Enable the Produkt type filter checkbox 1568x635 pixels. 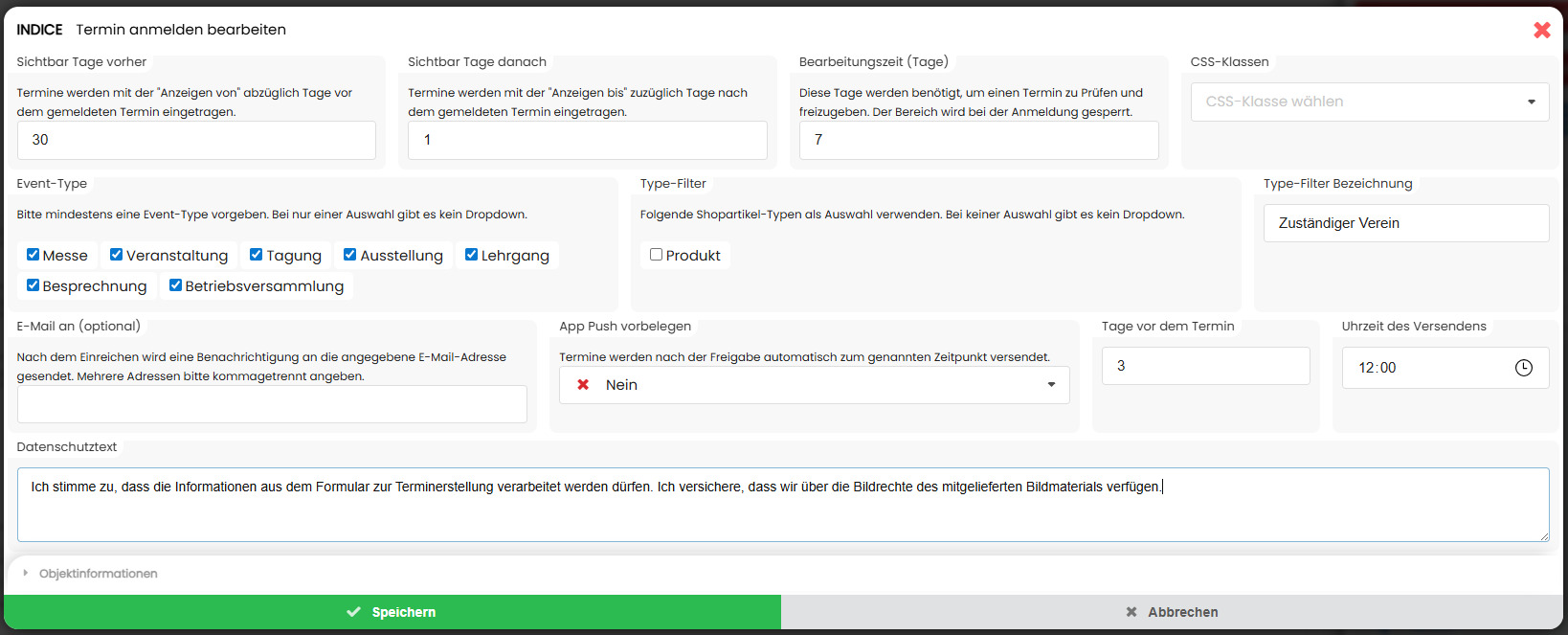point(657,255)
